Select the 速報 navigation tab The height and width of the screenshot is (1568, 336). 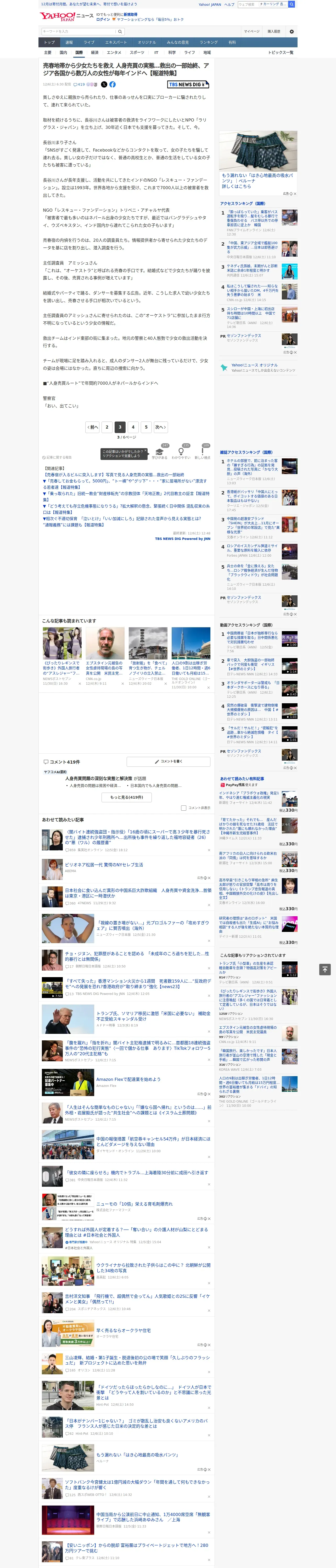[69, 43]
